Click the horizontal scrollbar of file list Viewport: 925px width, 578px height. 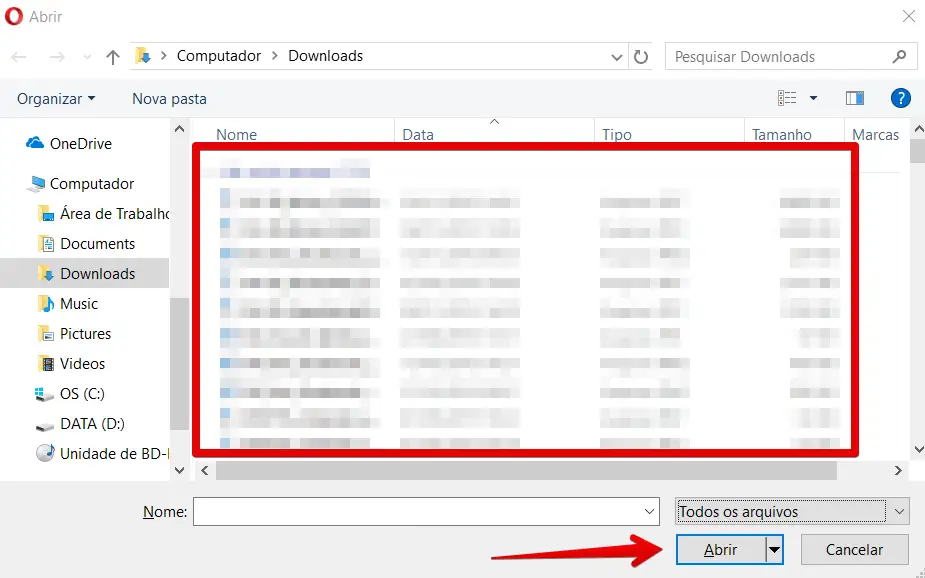pyautogui.click(x=525, y=470)
